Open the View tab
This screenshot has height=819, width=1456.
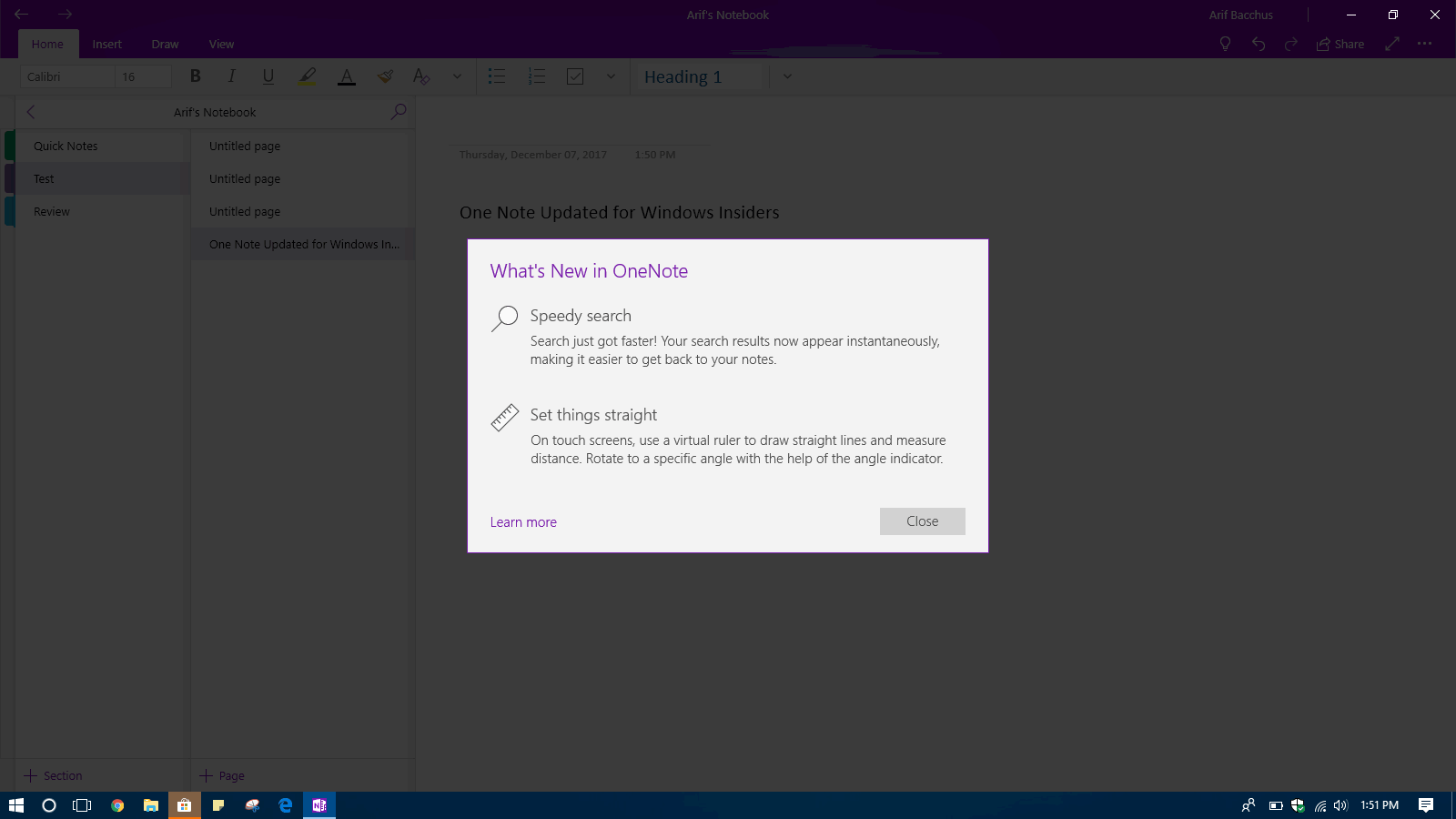click(221, 44)
